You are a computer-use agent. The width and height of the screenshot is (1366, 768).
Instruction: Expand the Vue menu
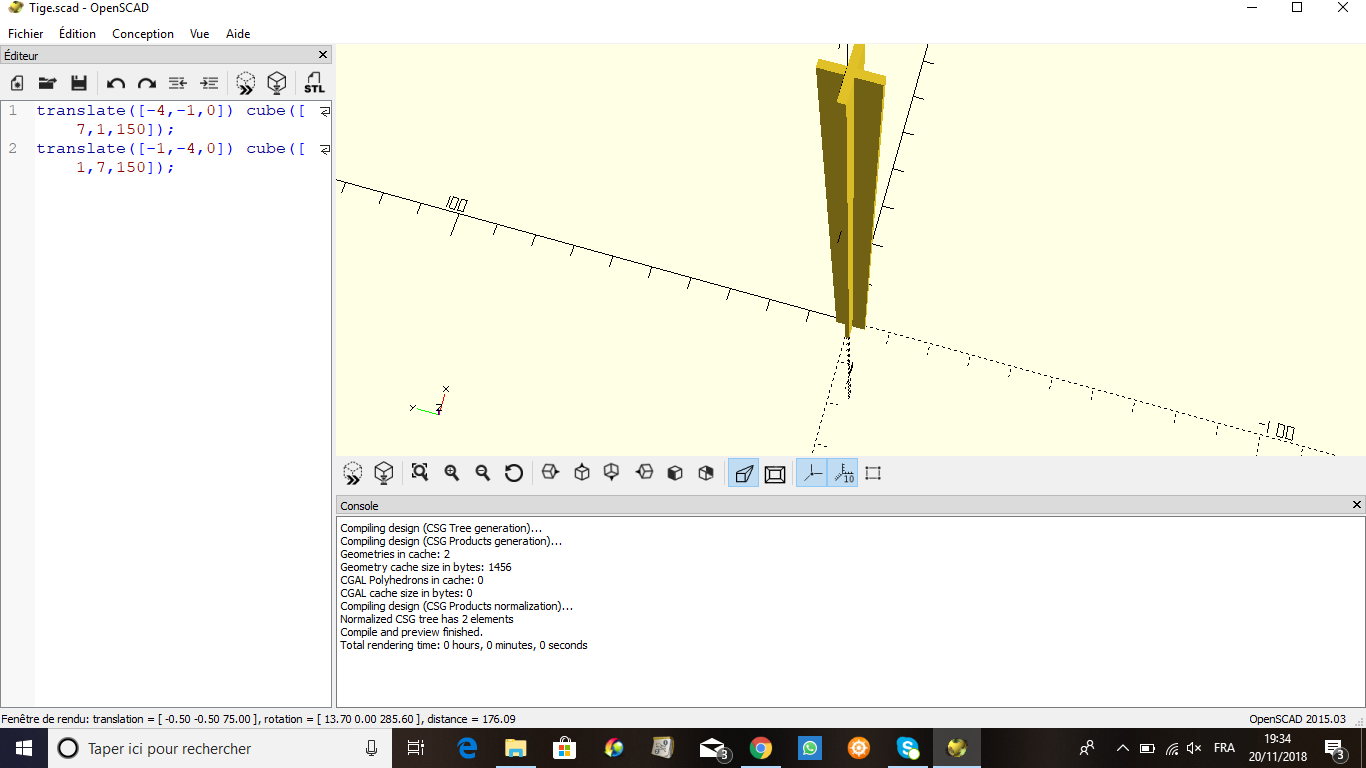click(200, 33)
